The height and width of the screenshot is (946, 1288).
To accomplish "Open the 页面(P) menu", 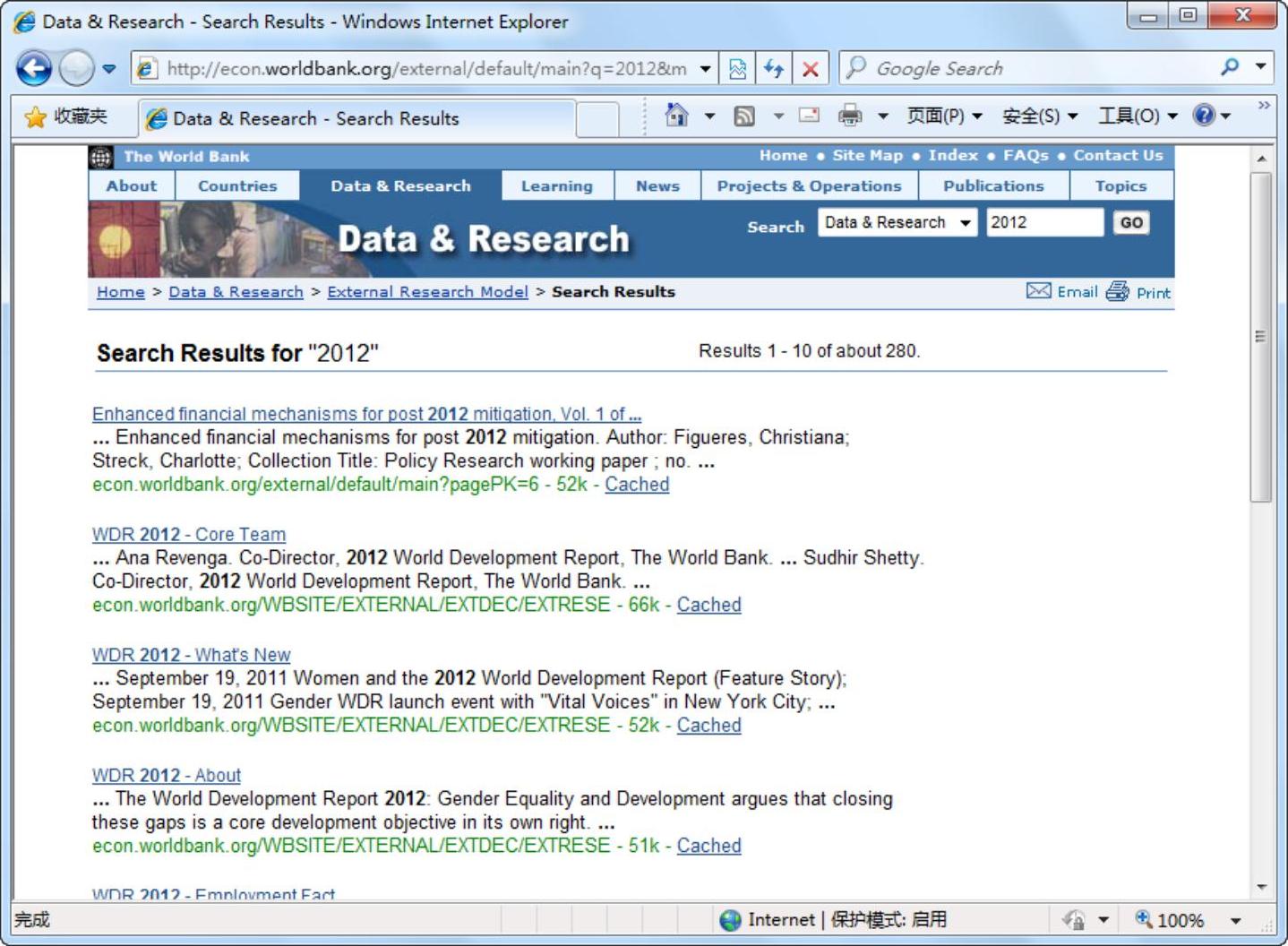I will 944,116.
